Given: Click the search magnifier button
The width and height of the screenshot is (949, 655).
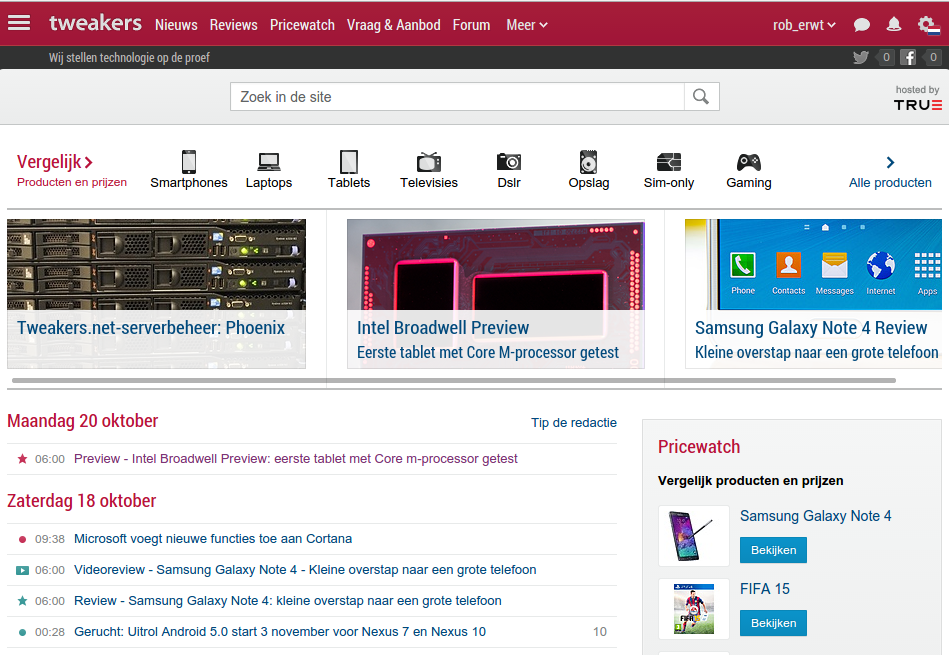Looking at the screenshot, I should (x=701, y=96).
